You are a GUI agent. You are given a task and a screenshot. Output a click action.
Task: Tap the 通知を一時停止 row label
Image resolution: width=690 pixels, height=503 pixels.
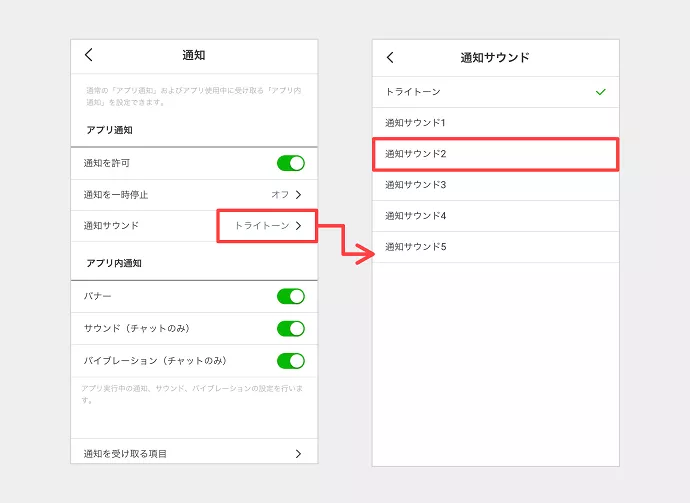(x=116, y=194)
